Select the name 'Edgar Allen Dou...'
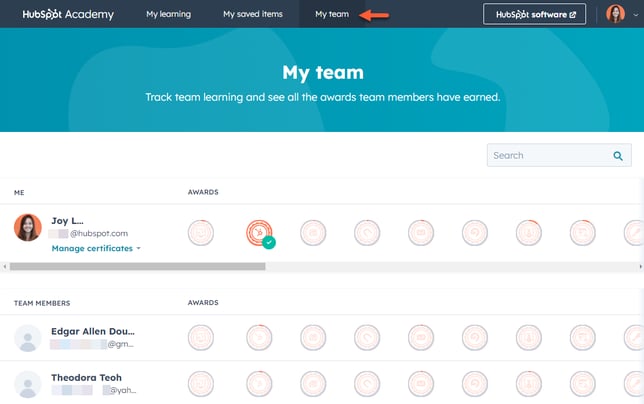Viewport: 644px width, 404px height. (93, 331)
